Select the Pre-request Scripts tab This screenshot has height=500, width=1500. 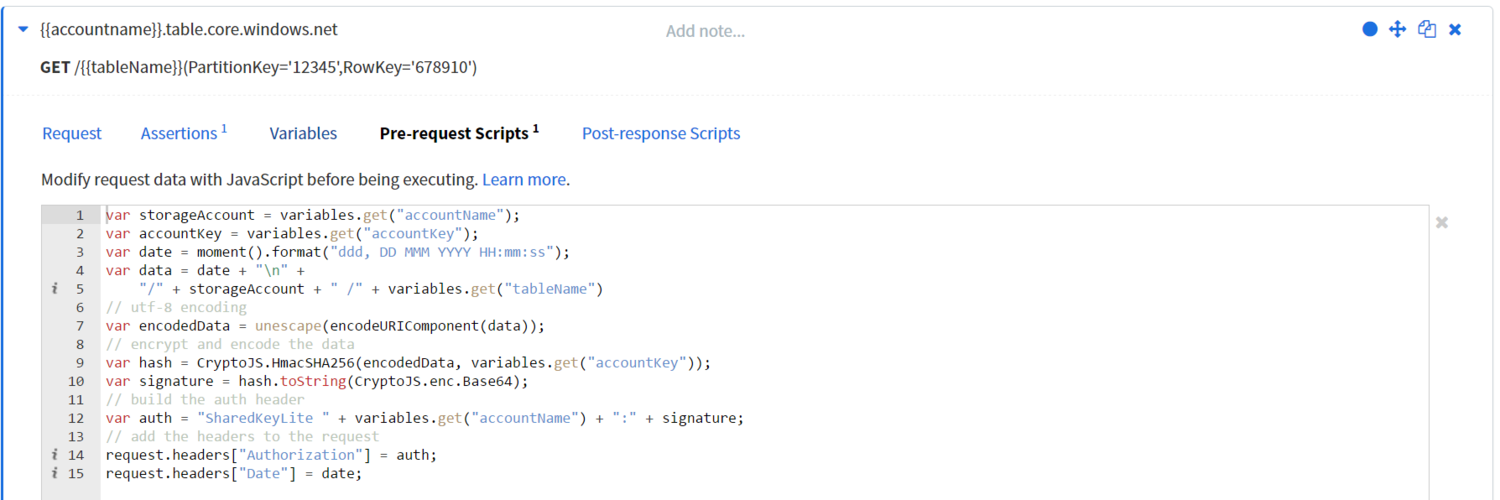point(459,133)
